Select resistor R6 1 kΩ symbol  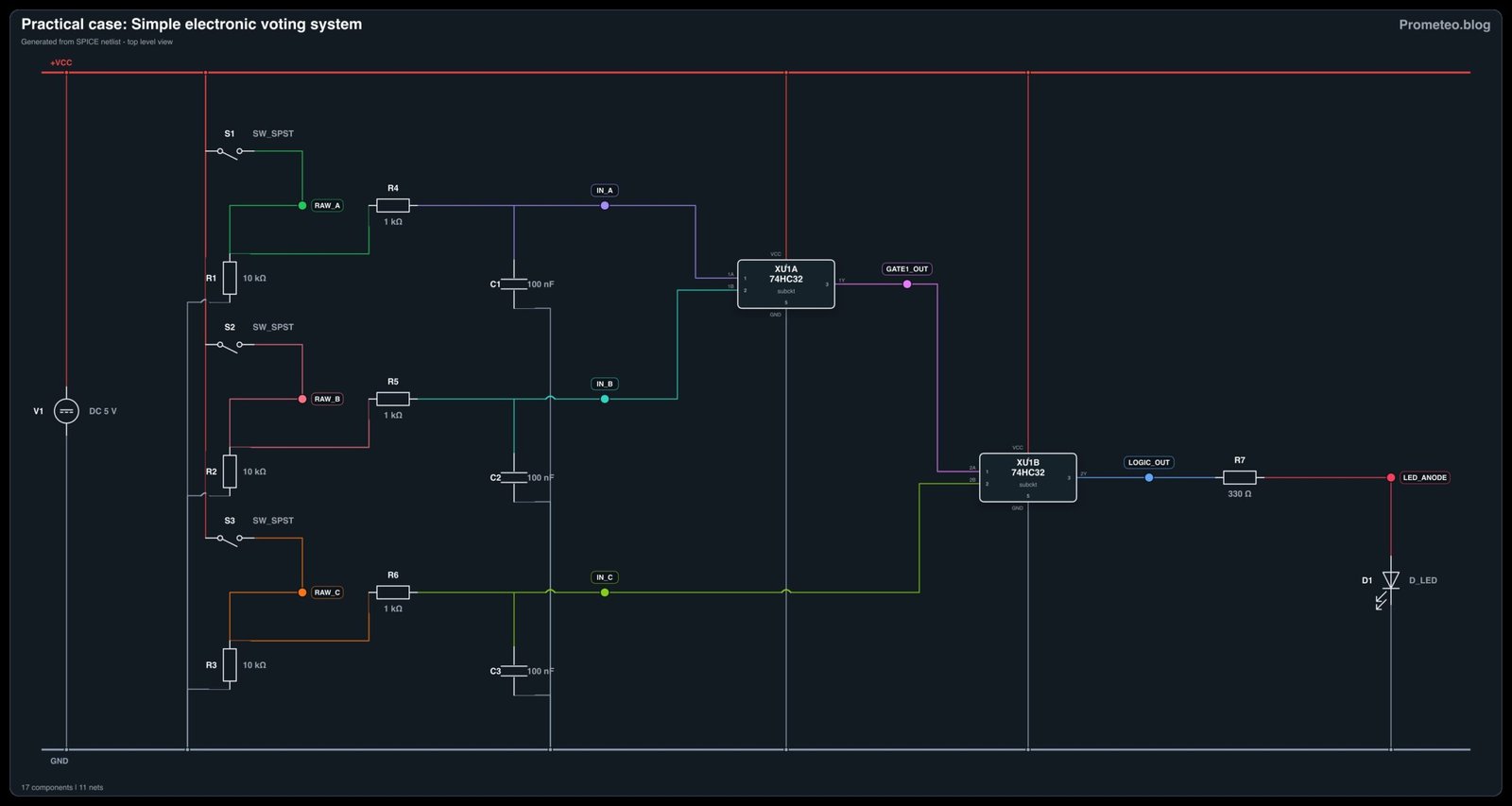[x=393, y=592]
